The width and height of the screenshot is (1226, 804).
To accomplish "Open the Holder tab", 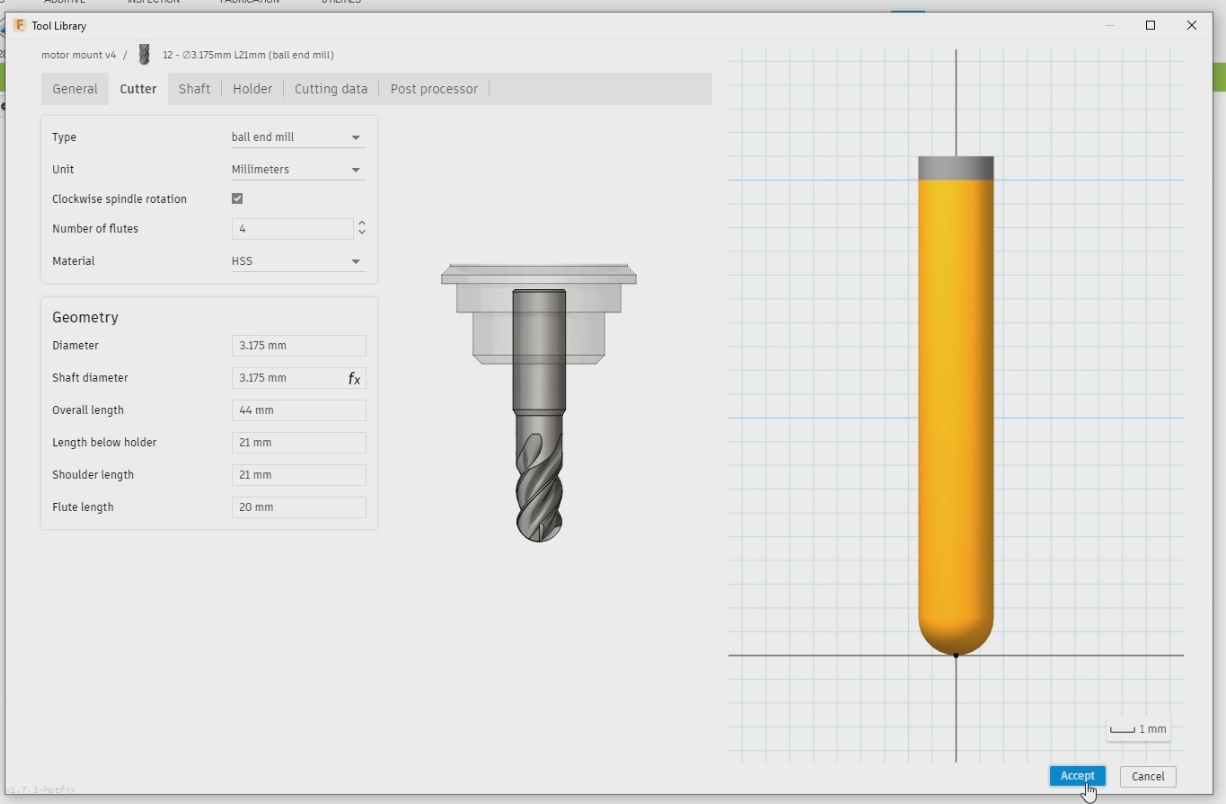I will click(252, 89).
